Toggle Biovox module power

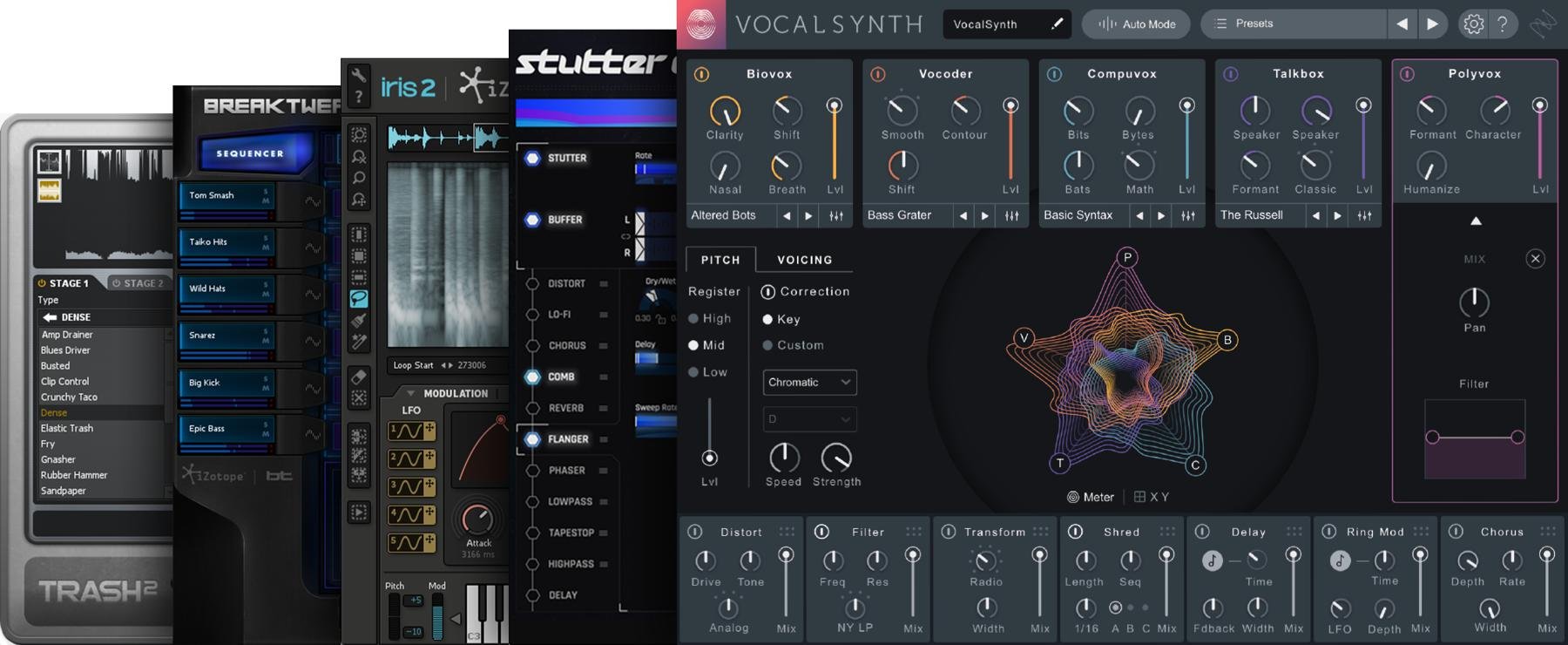[701, 75]
